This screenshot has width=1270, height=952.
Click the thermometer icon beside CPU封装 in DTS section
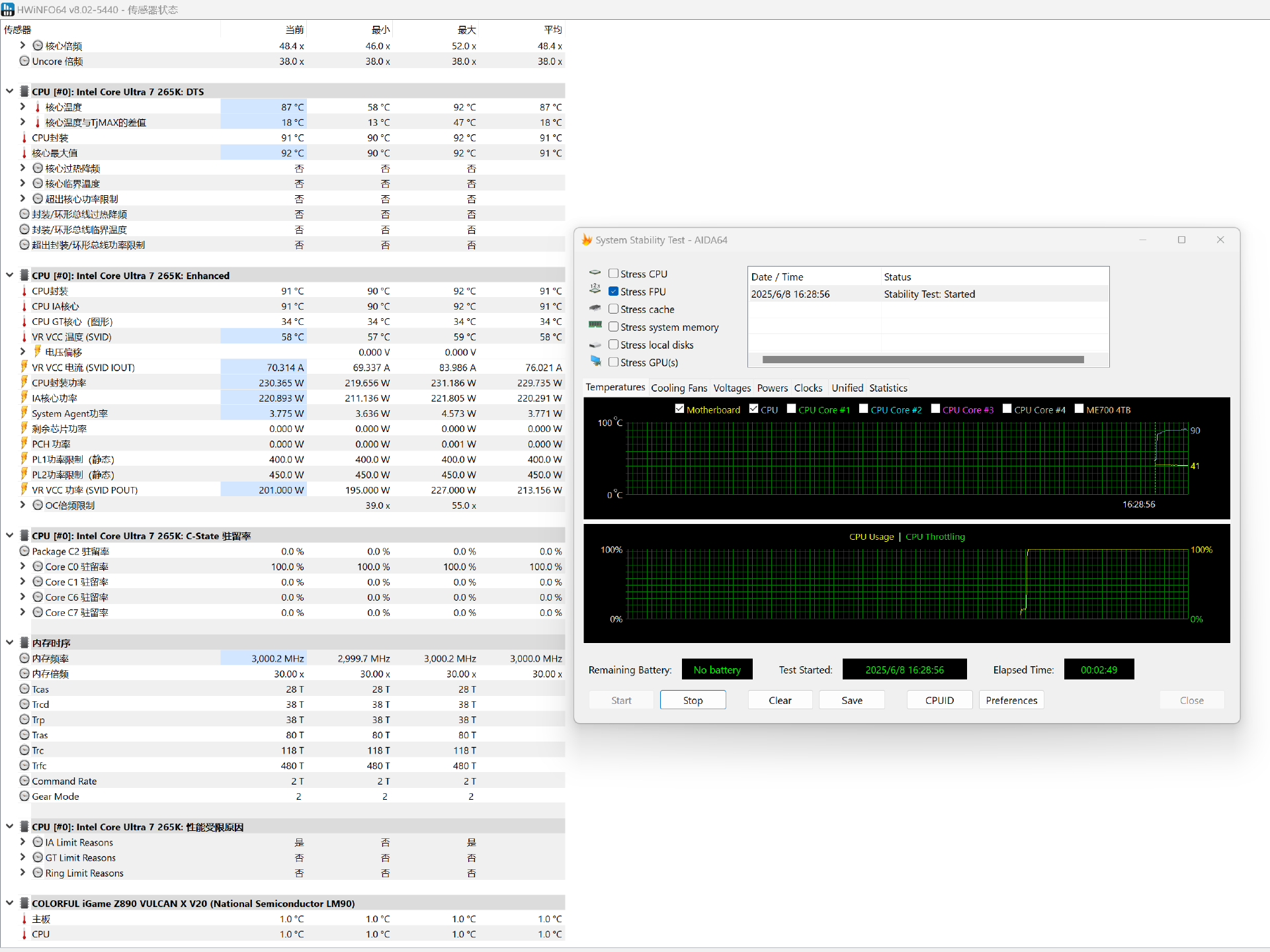click(x=24, y=138)
